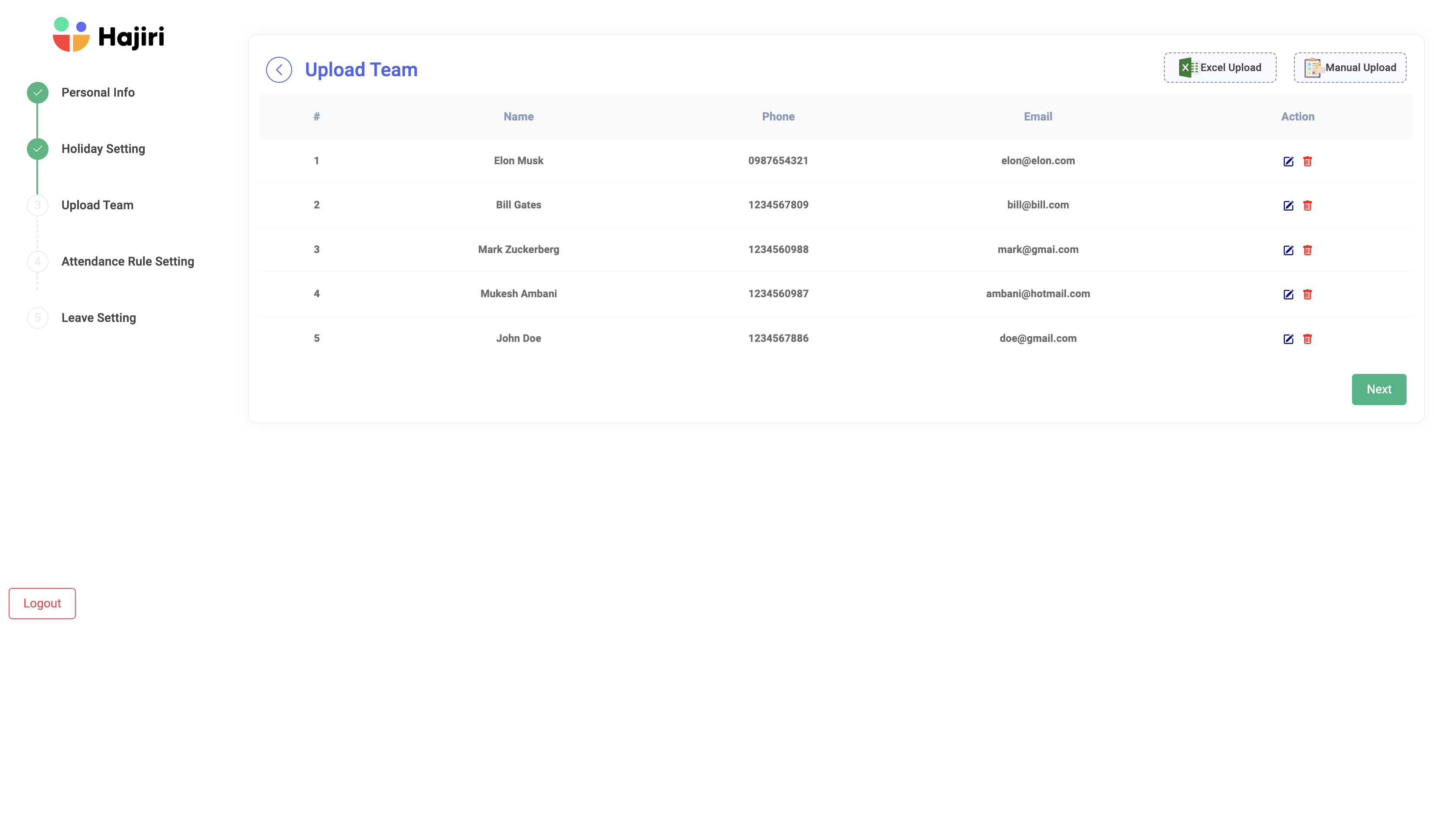Delete Elon Musk's row
This screenshot has height=834, width=1456.
pyautogui.click(x=1307, y=162)
